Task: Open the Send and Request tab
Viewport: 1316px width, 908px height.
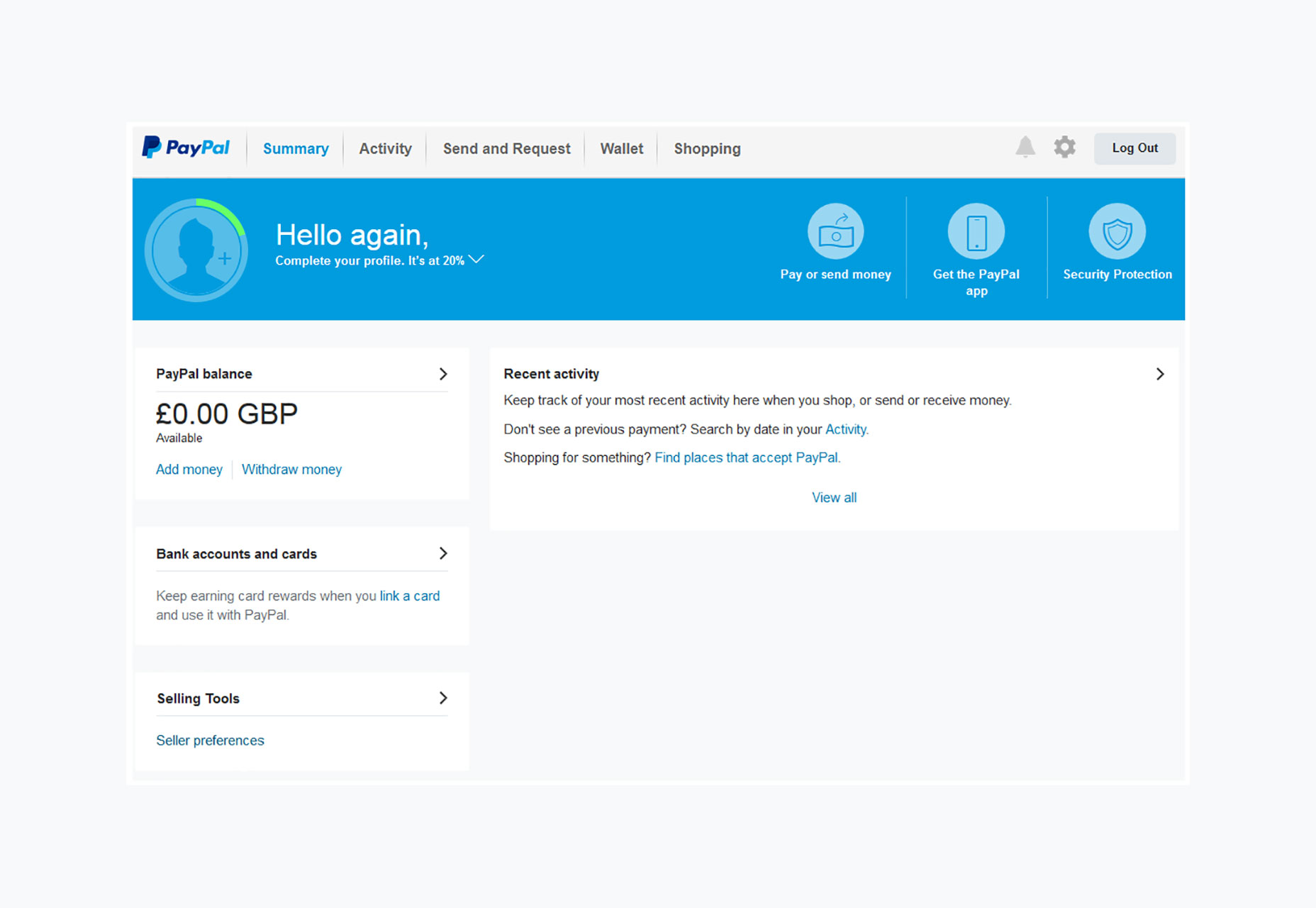Action: click(506, 149)
